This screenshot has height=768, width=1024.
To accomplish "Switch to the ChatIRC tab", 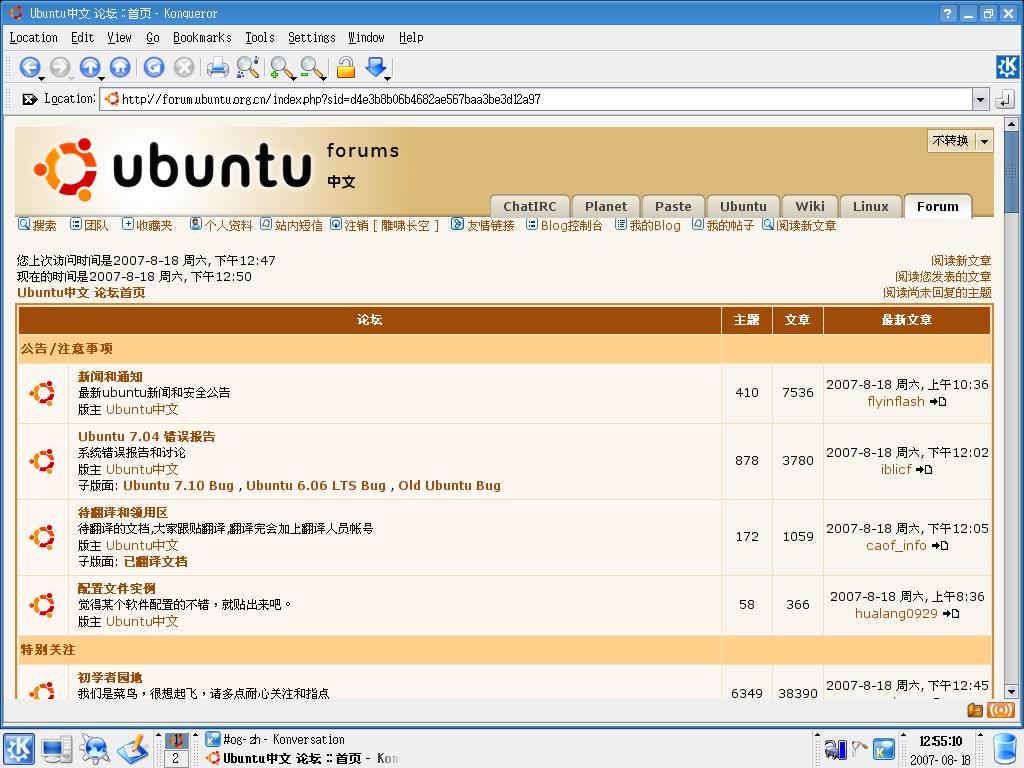I will click(x=530, y=206).
